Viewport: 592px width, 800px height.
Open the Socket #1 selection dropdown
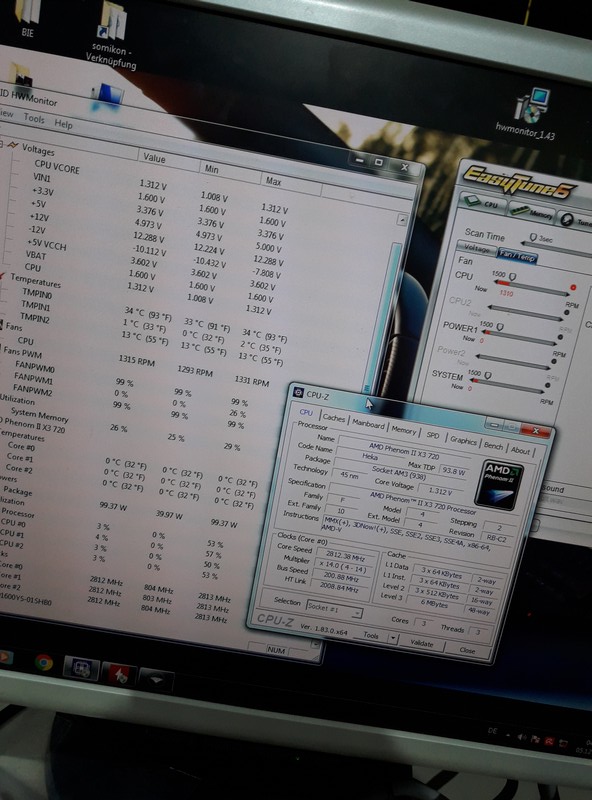click(334, 609)
